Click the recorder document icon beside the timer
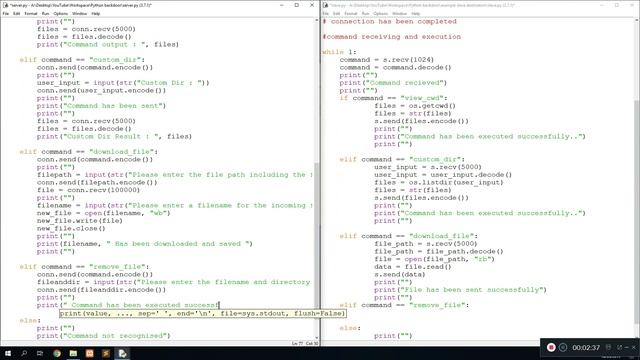The height and width of the screenshot is (360, 640). pos(608,347)
